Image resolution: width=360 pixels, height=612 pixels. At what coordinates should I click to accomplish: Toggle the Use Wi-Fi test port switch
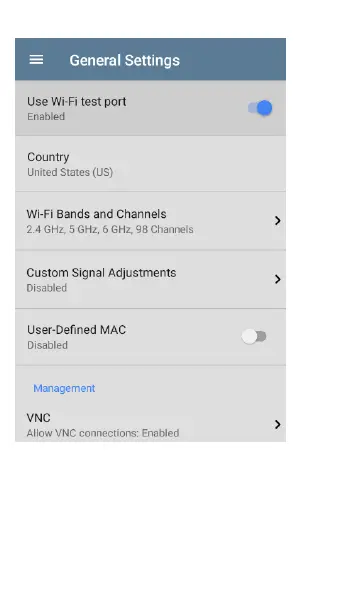tap(260, 108)
